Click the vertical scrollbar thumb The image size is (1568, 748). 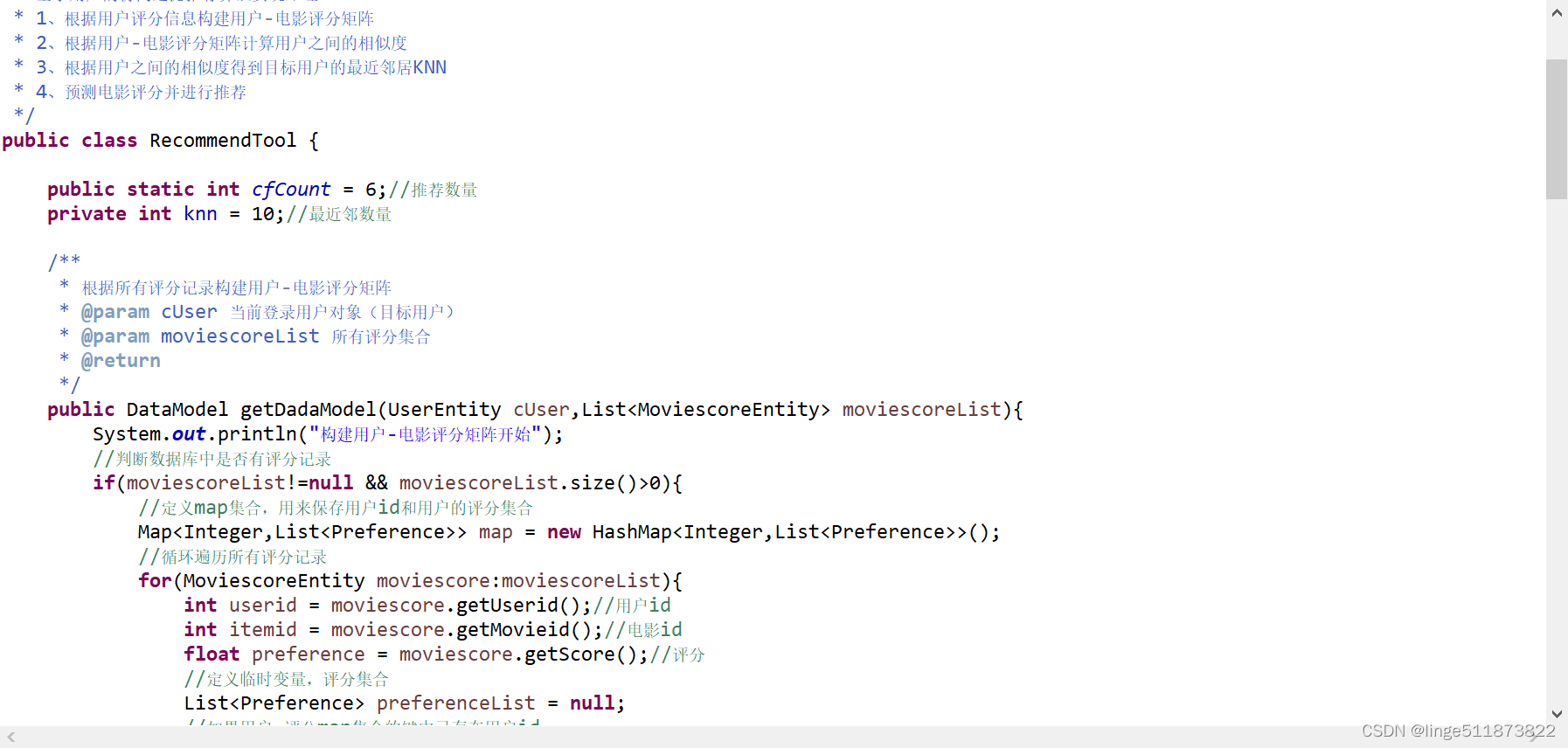point(1557,129)
